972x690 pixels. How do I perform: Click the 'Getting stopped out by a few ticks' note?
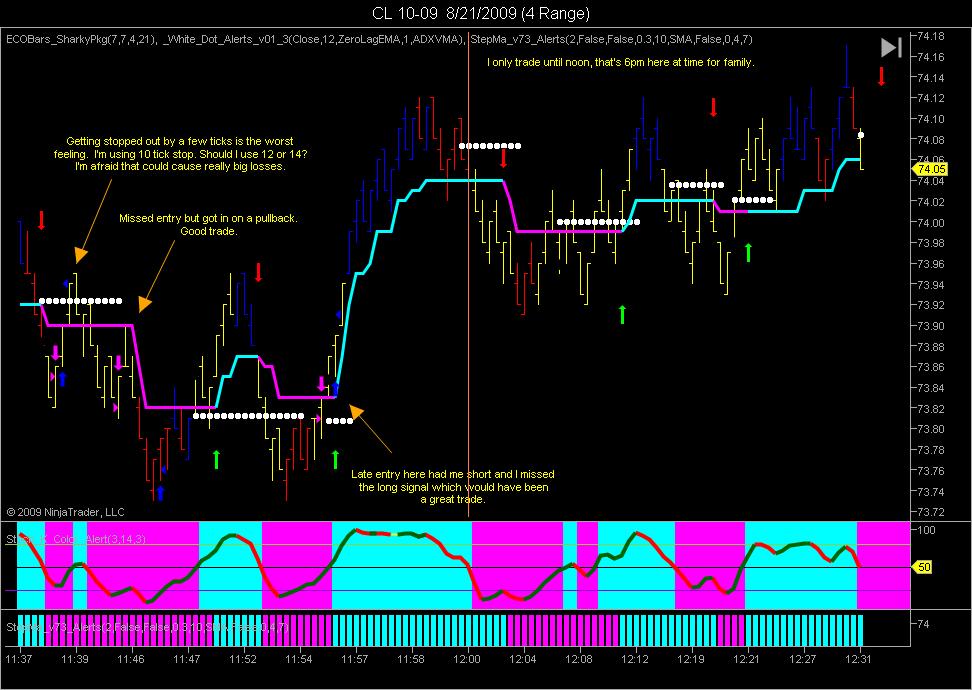coord(180,154)
